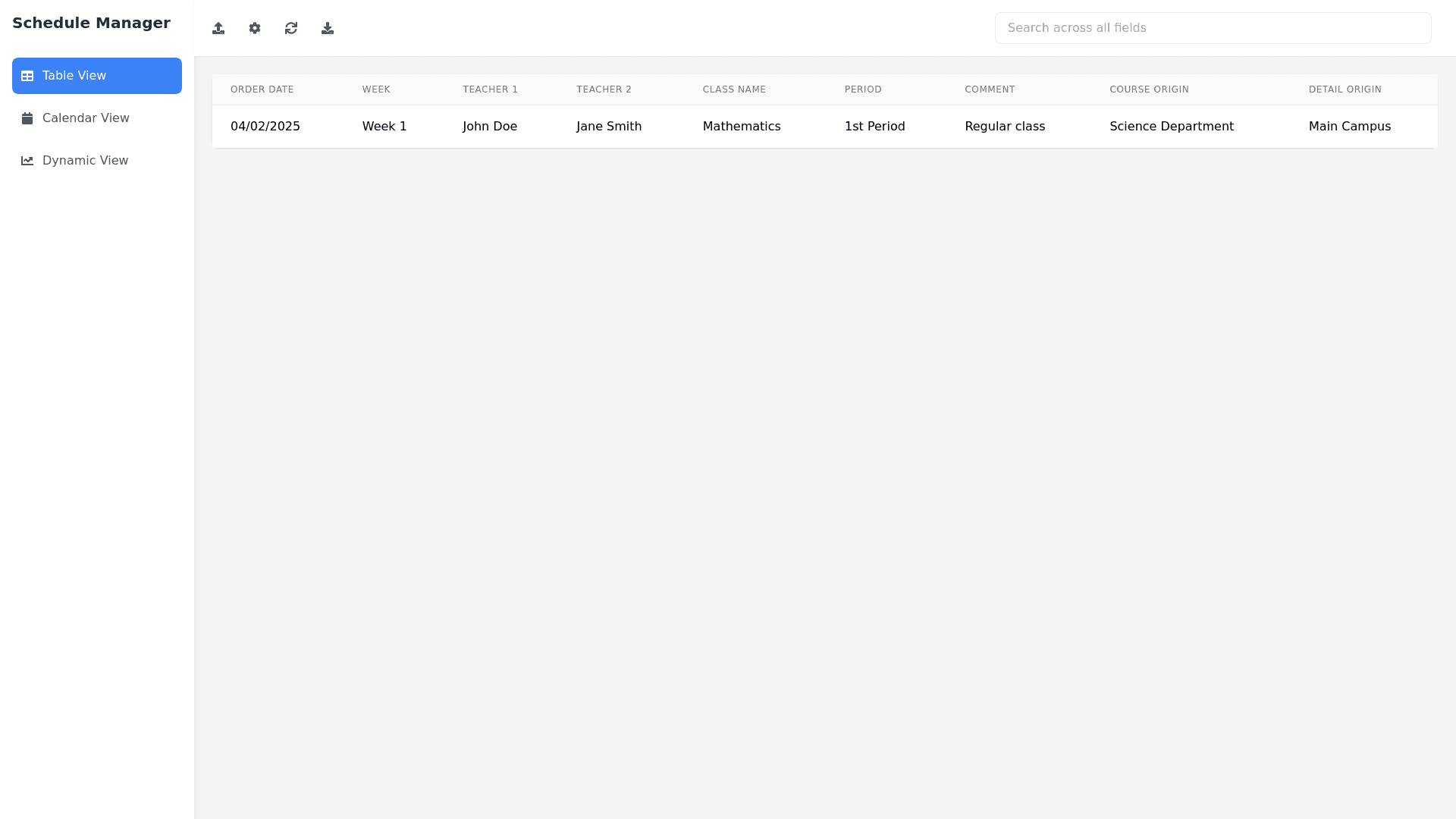Focus the 'Search across all fields' box
Image resolution: width=1456 pixels, height=819 pixels.
pyautogui.click(x=1213, y=28)
